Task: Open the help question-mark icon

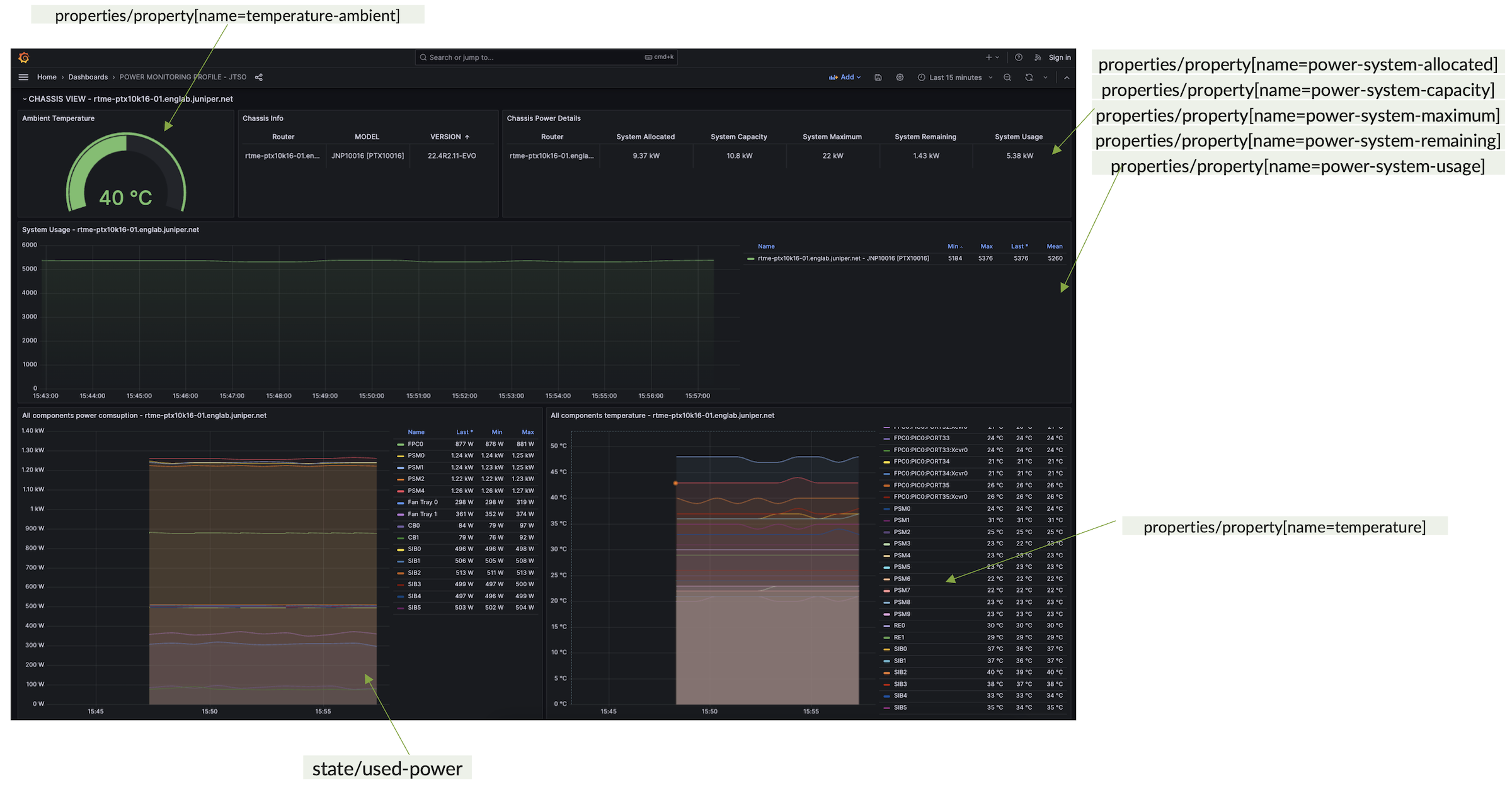Action: pos(1019,57)
